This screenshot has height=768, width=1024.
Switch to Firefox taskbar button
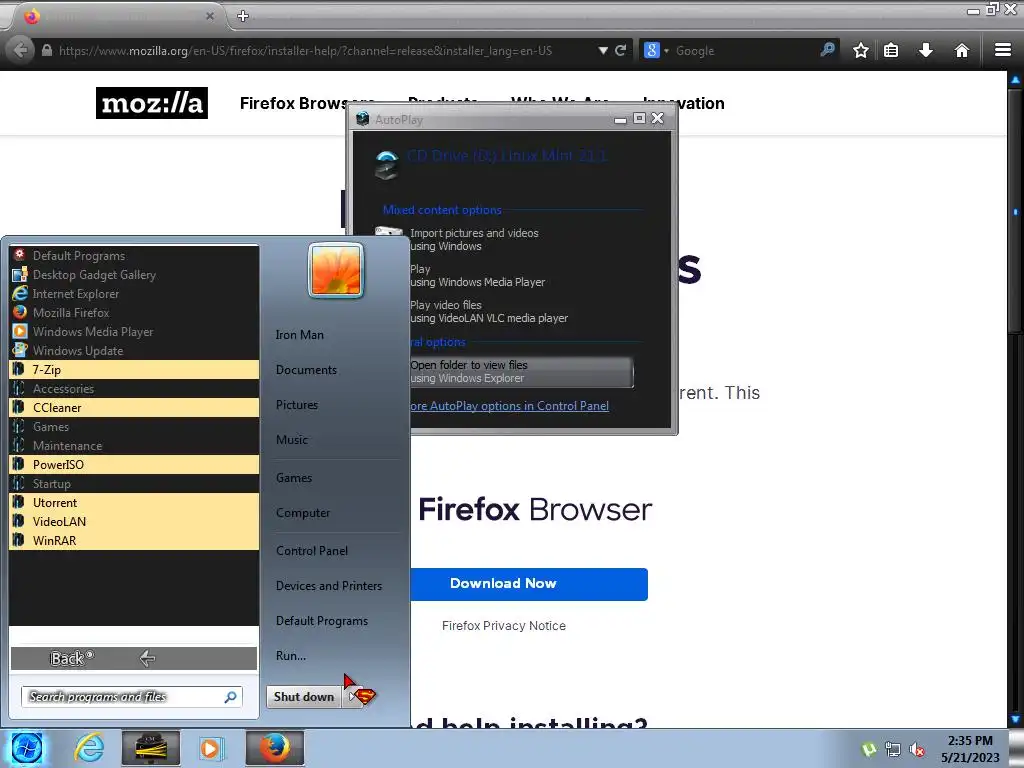click(x=275, y=748)
